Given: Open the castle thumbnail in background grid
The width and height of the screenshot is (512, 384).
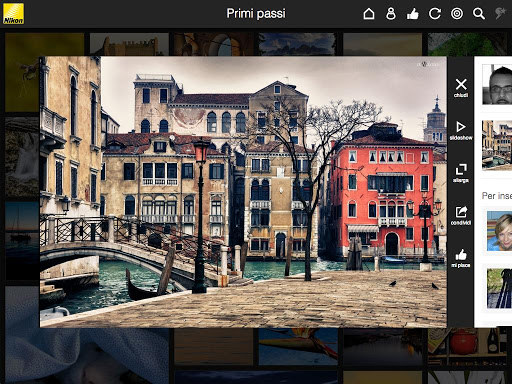Looking at the screenshot, I should tap(129, 44).
